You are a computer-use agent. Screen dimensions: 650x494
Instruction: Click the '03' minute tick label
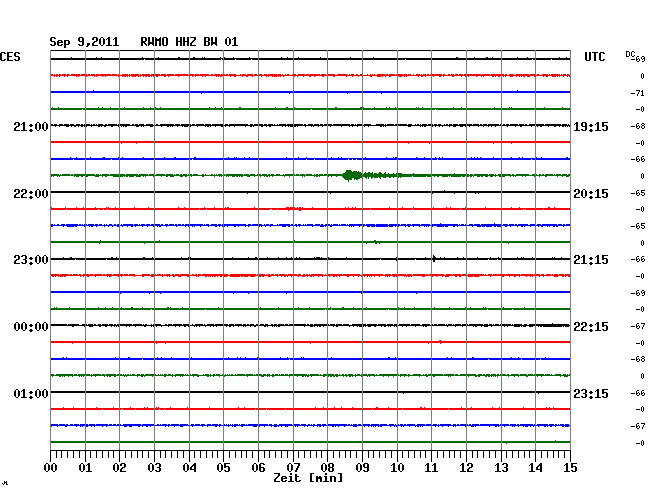coord(154,467)
